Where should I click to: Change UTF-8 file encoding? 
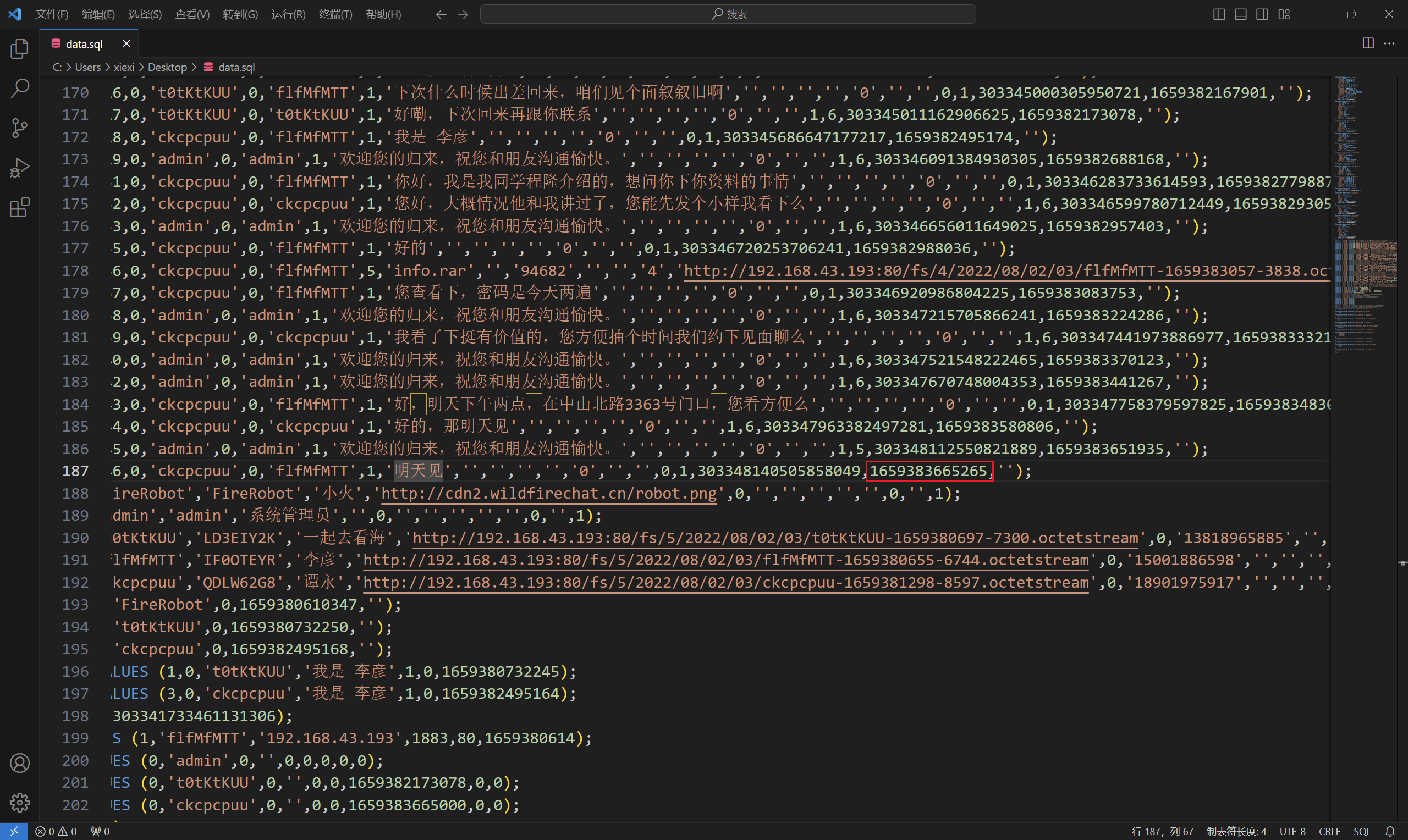1292,832
